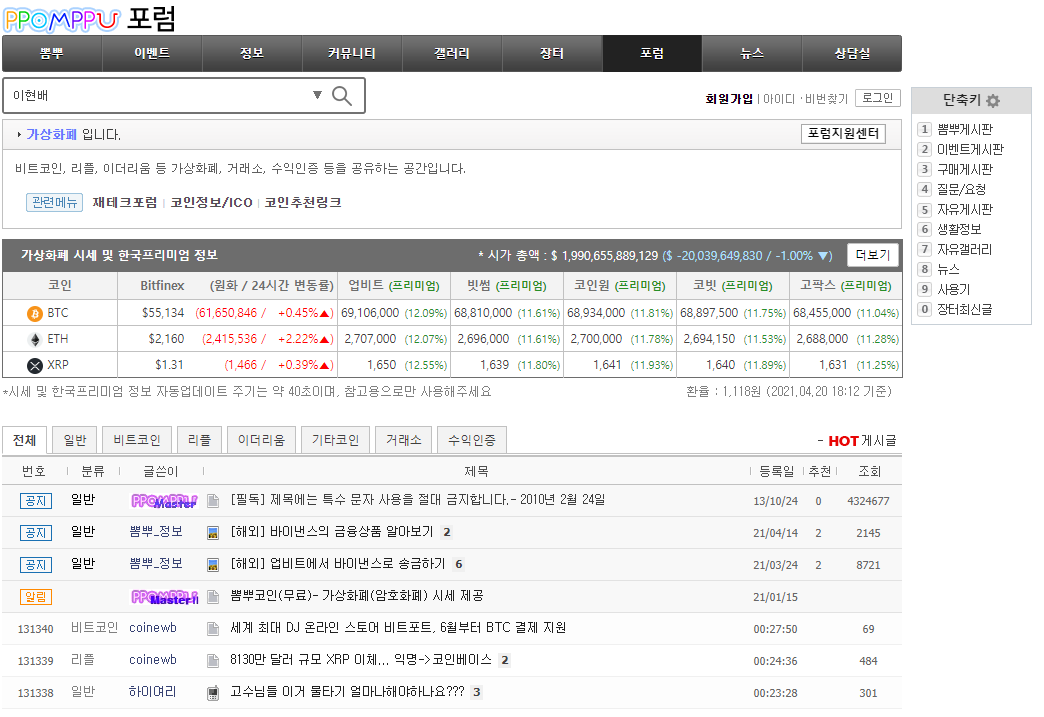Open the 갤러리 menu

(x=452, y=53)
